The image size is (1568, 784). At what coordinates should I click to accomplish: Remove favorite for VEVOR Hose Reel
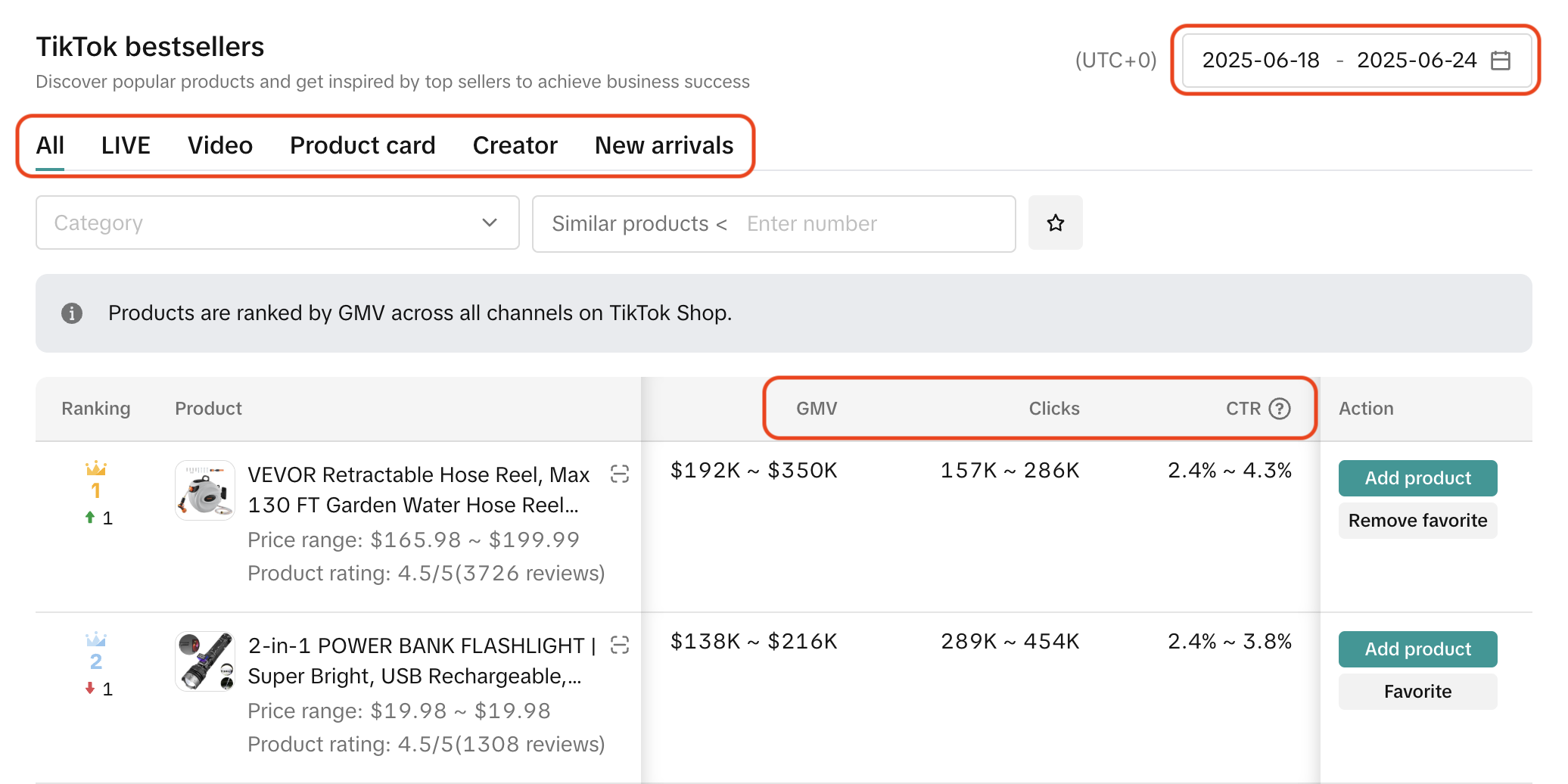[x=1417, y=521]
